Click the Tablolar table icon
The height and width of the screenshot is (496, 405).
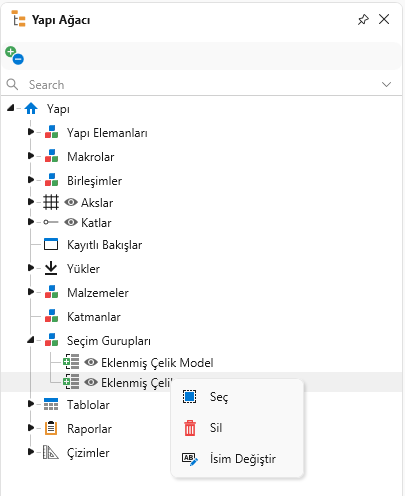point(51,404)
